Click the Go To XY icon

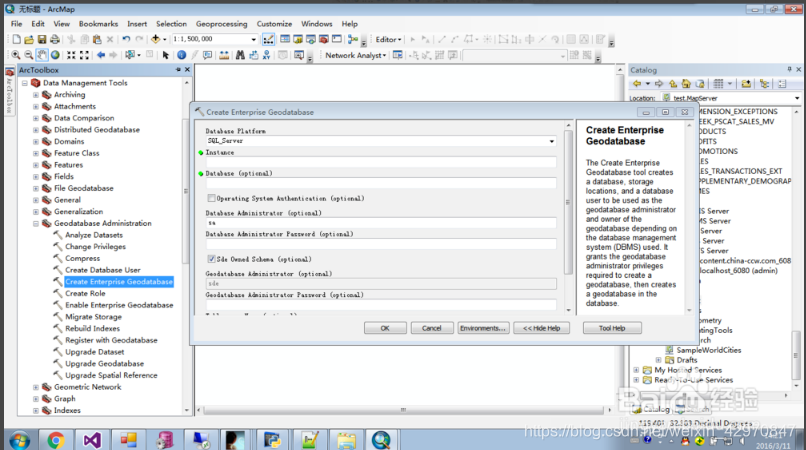pyautogui.click(x=266, y=55)
